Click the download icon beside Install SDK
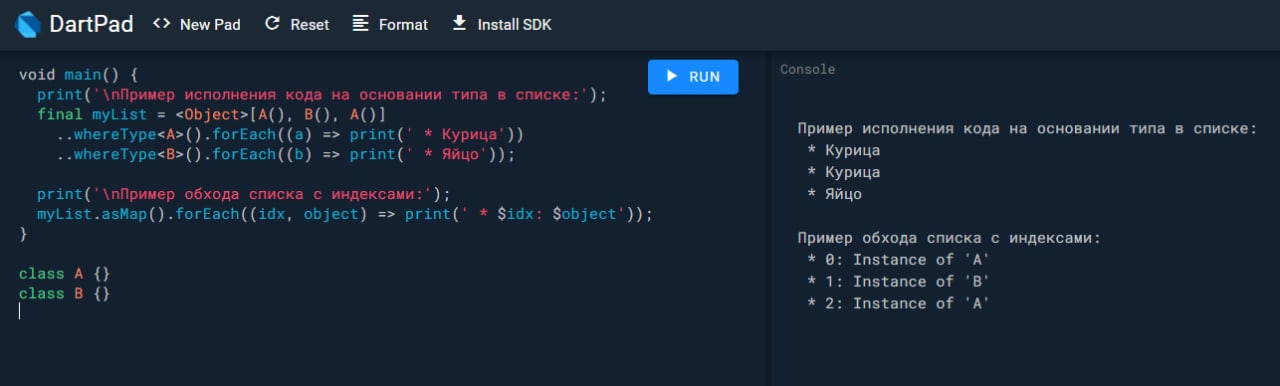1280x386 pixels. [x=460, y=24]
